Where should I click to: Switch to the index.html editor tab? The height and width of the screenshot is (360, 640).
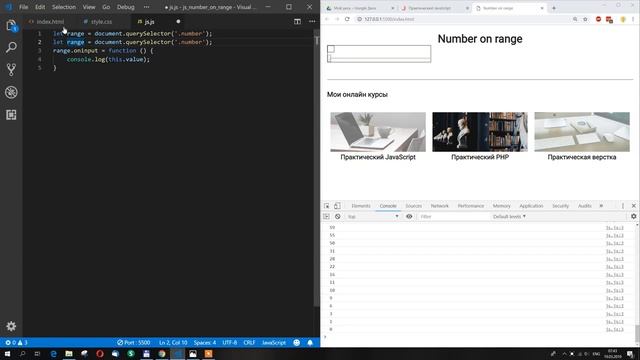click(x=50, y=22)
